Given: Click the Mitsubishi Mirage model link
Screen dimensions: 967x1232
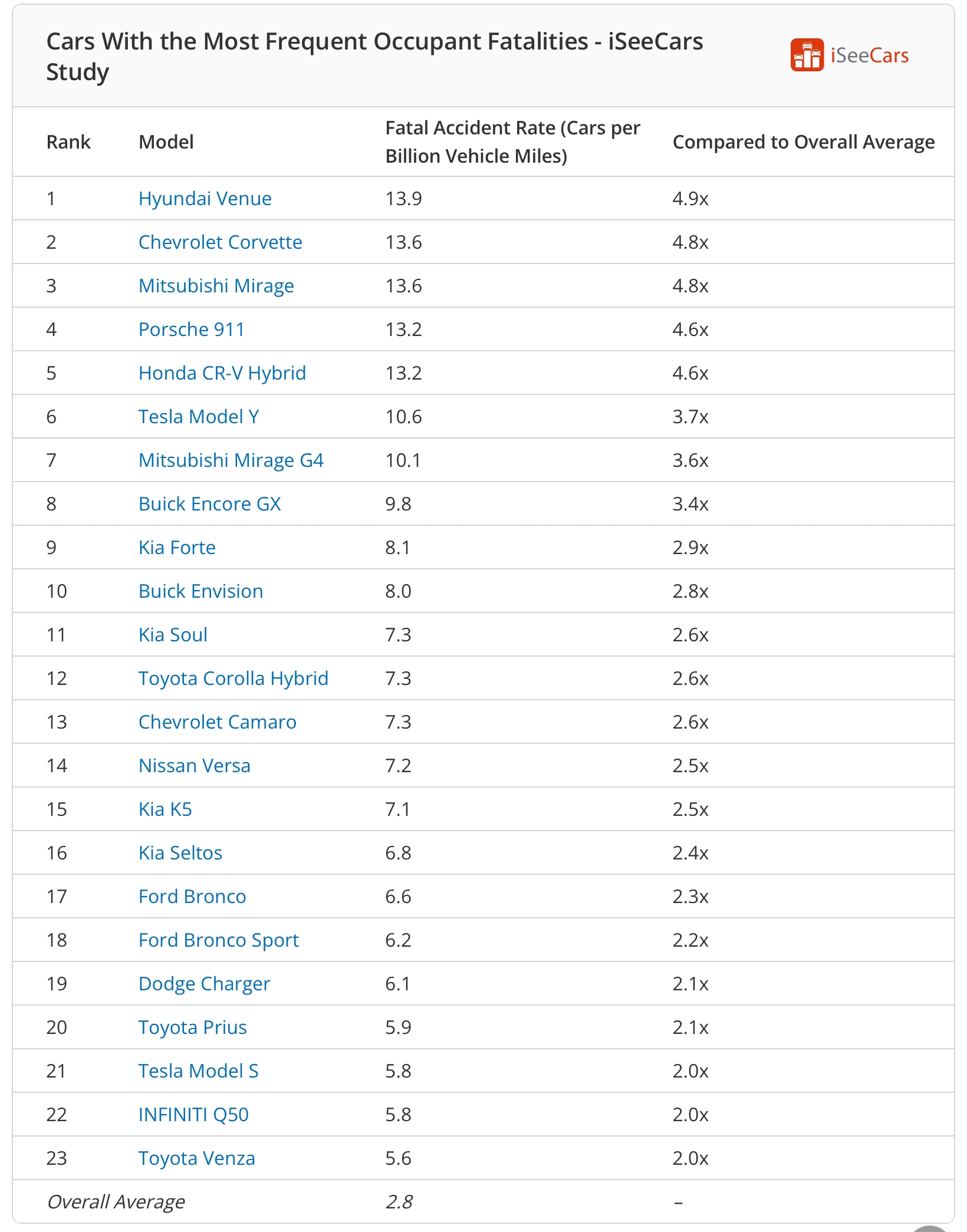Looking at the screenshot, I should 216,286.
